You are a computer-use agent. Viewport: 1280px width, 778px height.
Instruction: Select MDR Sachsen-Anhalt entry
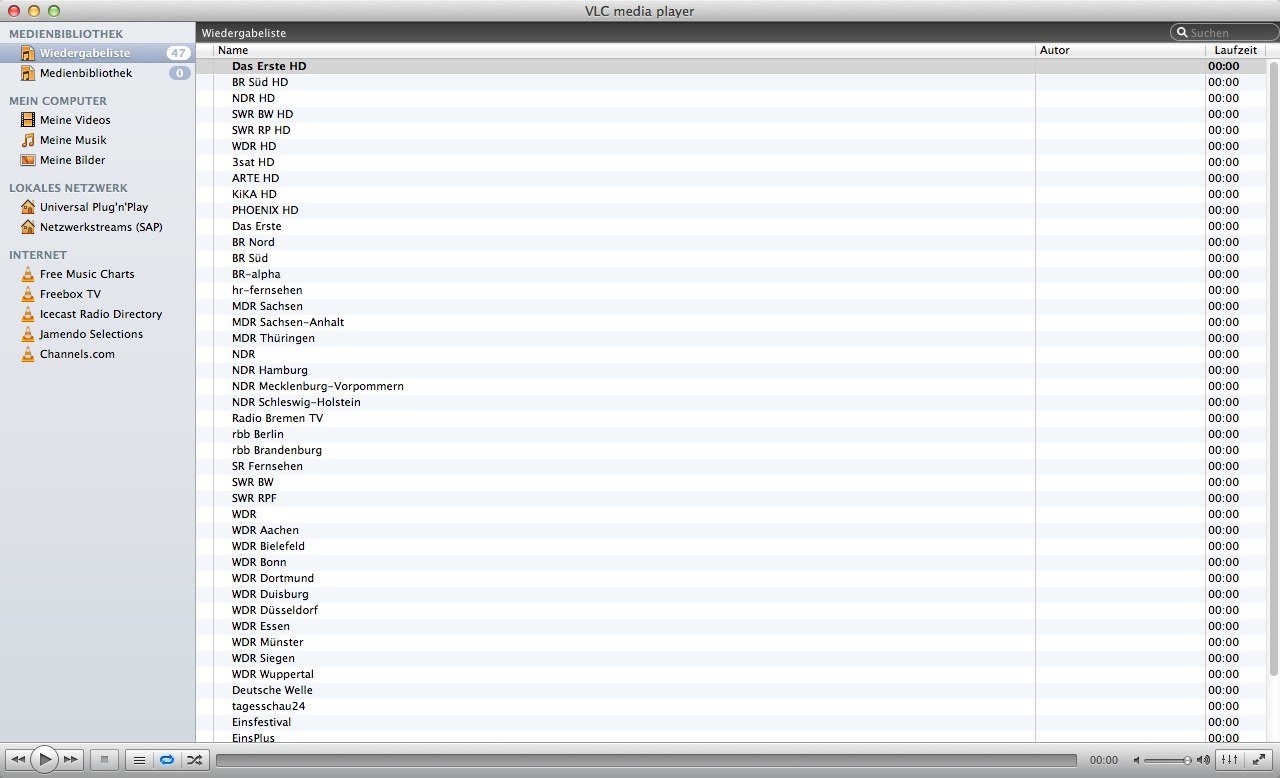[731, 322]
